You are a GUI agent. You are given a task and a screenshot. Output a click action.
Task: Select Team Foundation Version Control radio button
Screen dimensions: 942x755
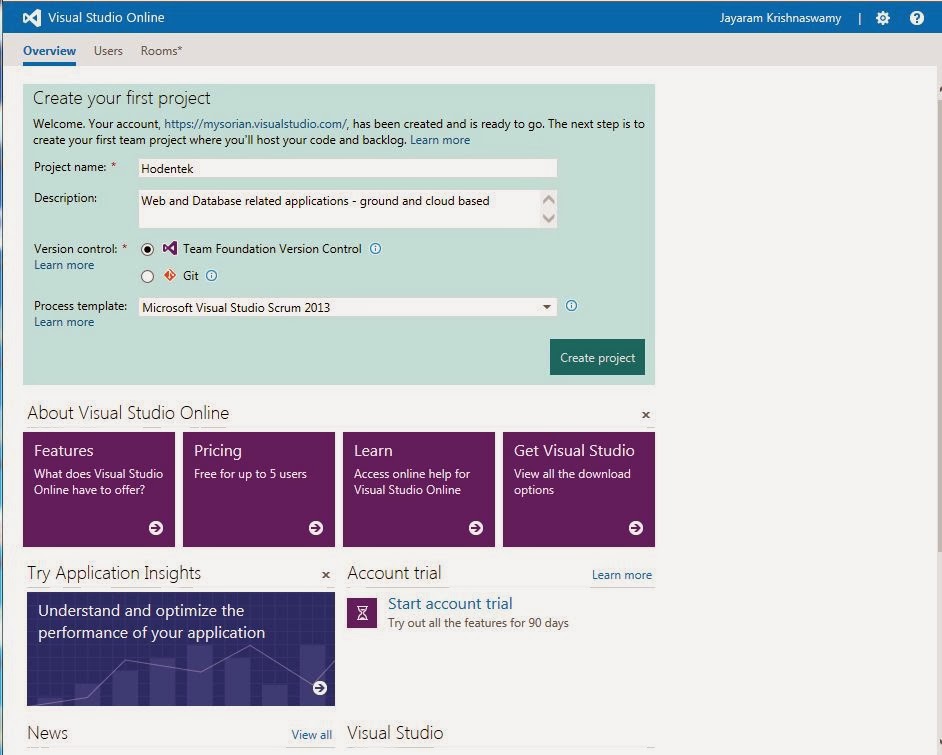pos(147,249)
